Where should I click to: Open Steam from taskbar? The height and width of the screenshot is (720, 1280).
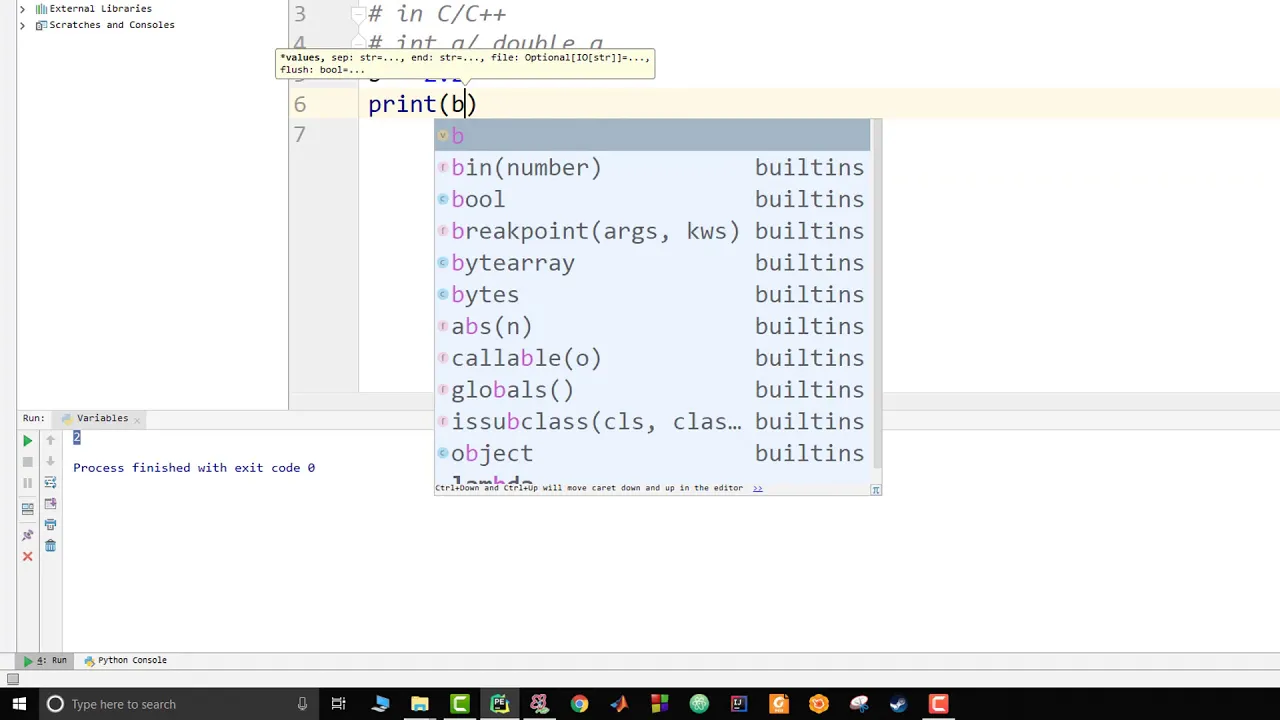898,704
